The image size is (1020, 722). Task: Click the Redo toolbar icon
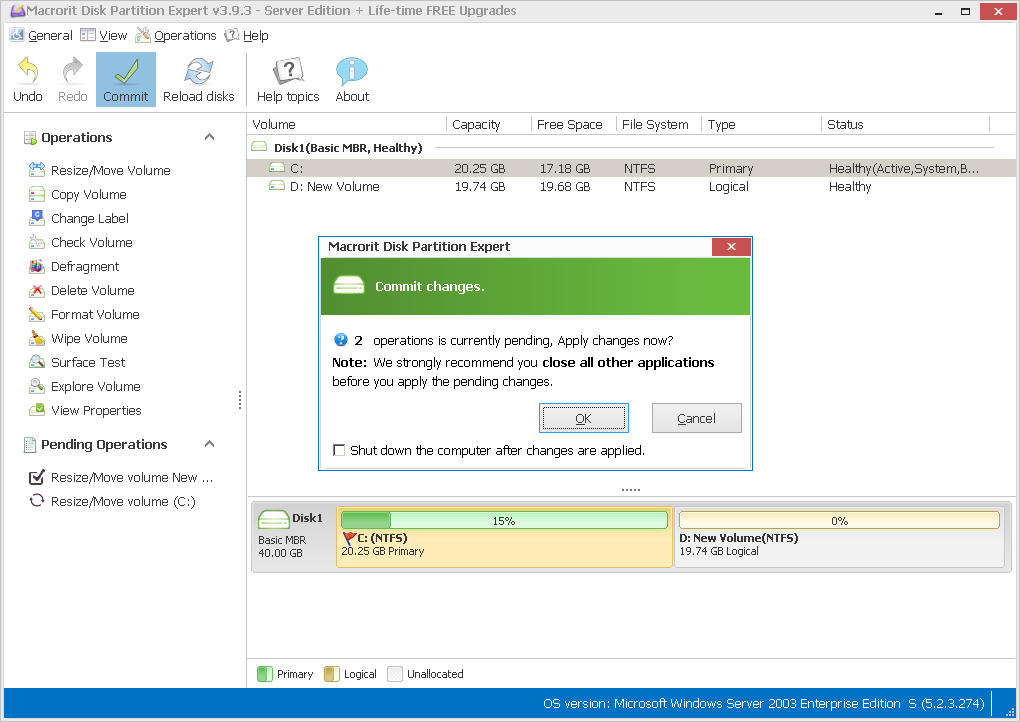tap(72, 70)
